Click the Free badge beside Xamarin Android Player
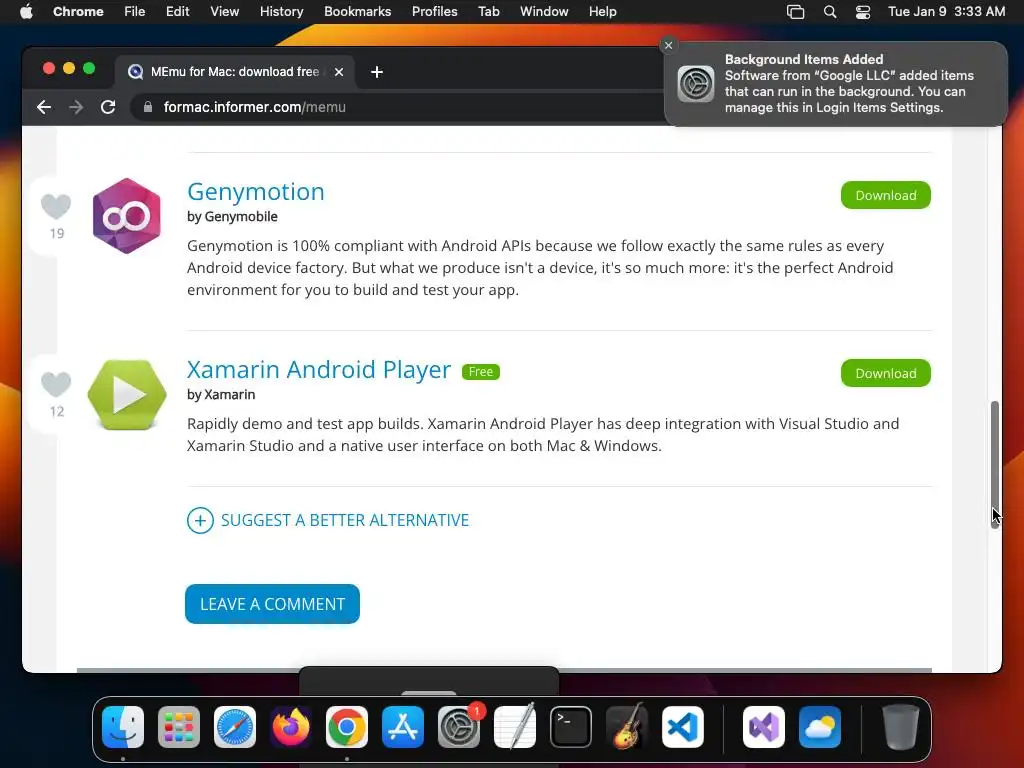Viewport: 1024px width, 768px height. click(481, 372)
